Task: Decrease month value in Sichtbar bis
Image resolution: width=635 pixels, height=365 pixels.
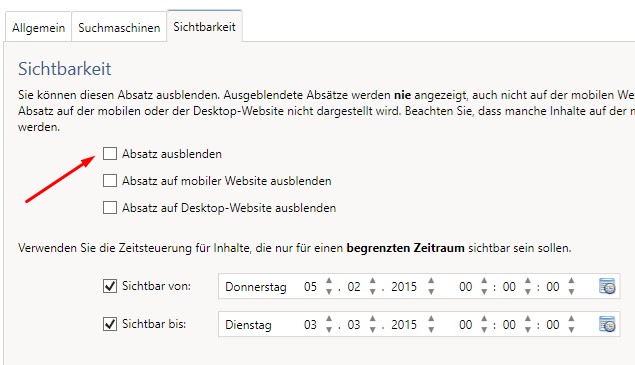Action: [x=373, y=329]
